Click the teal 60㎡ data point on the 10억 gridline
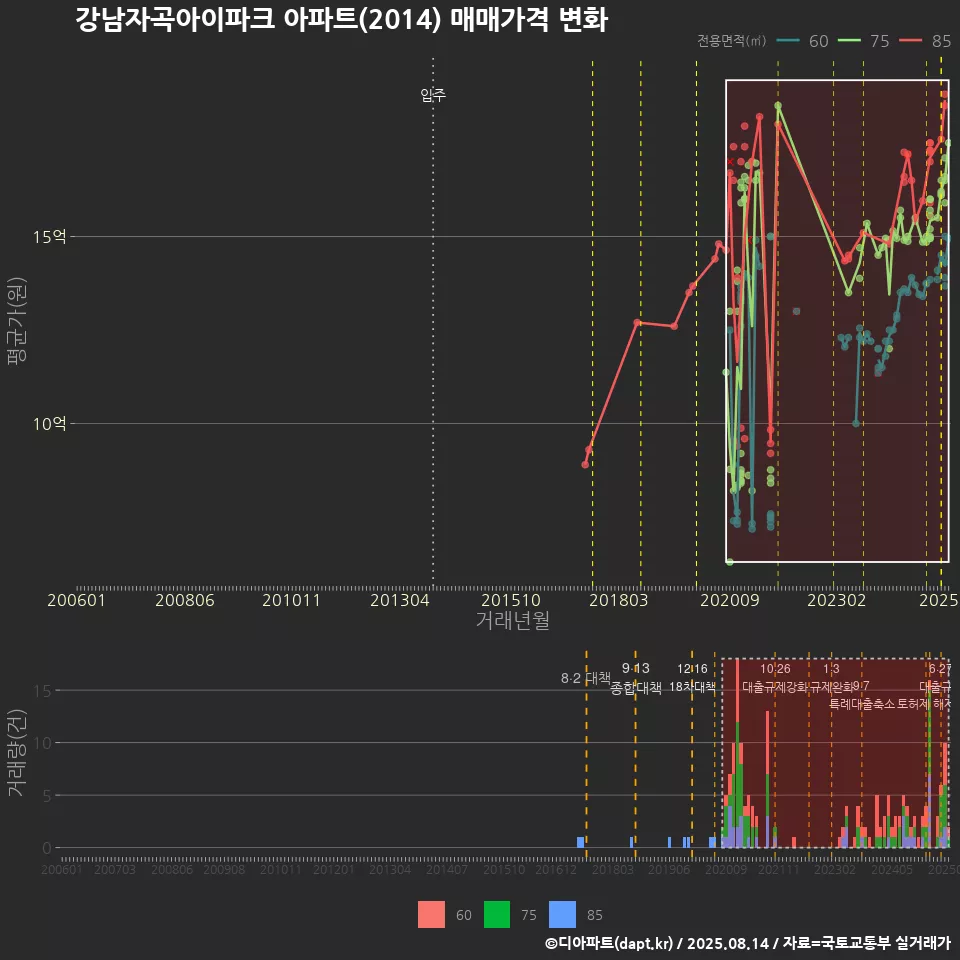 tap(856, 423)
